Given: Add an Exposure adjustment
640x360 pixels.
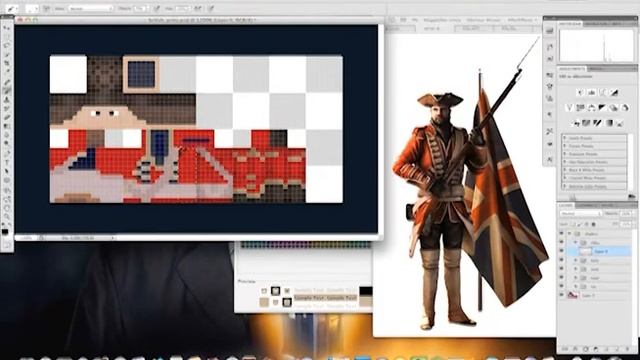Looking at the screenshot, I should (614, 93).
